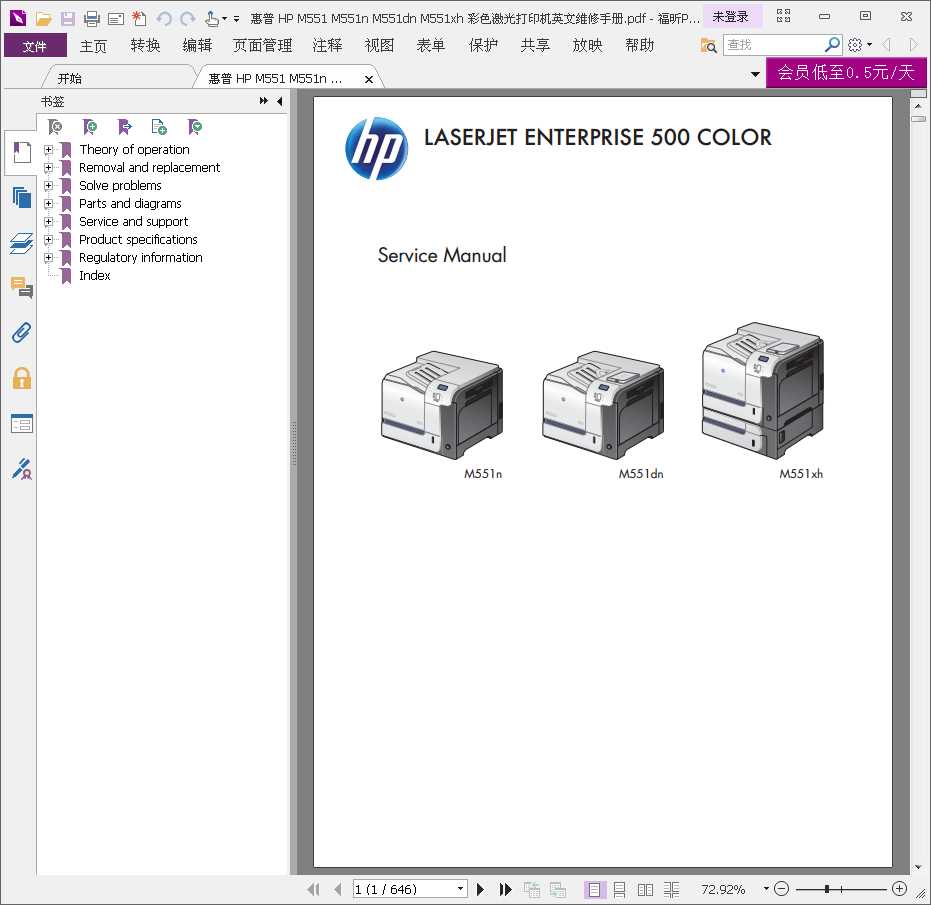The height and width of the screenshot is (905, 931).
Task: Enable continuous facing view mode
Action: [x=672, y=890]
